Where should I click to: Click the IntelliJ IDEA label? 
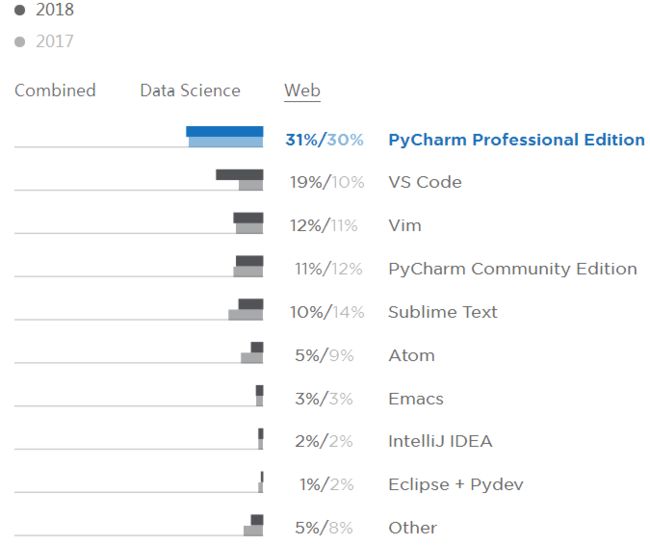440,441
